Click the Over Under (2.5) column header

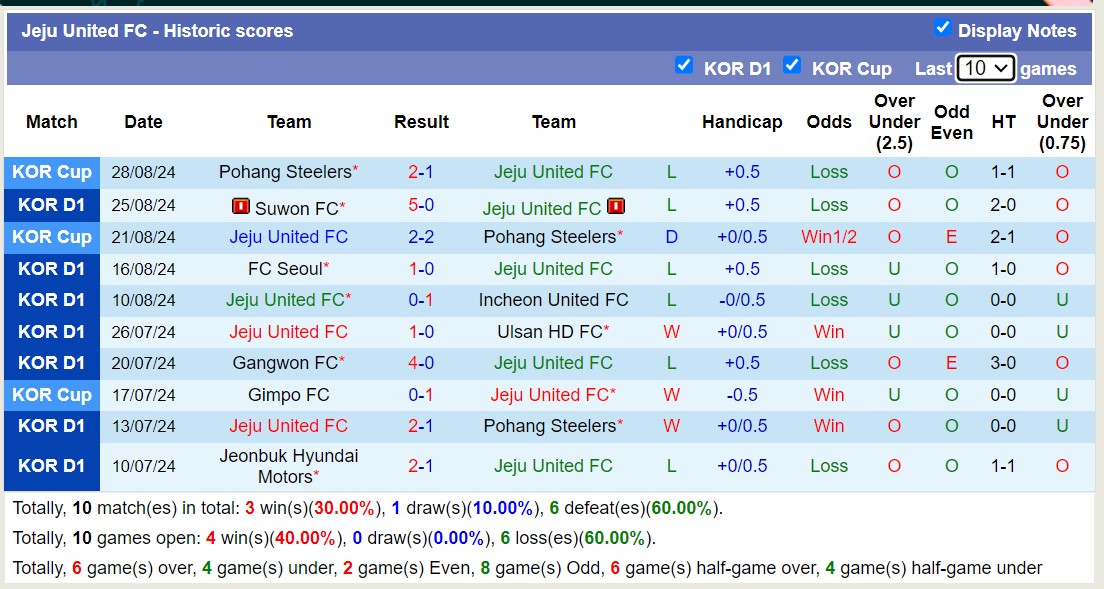click(x=894, y=122)
